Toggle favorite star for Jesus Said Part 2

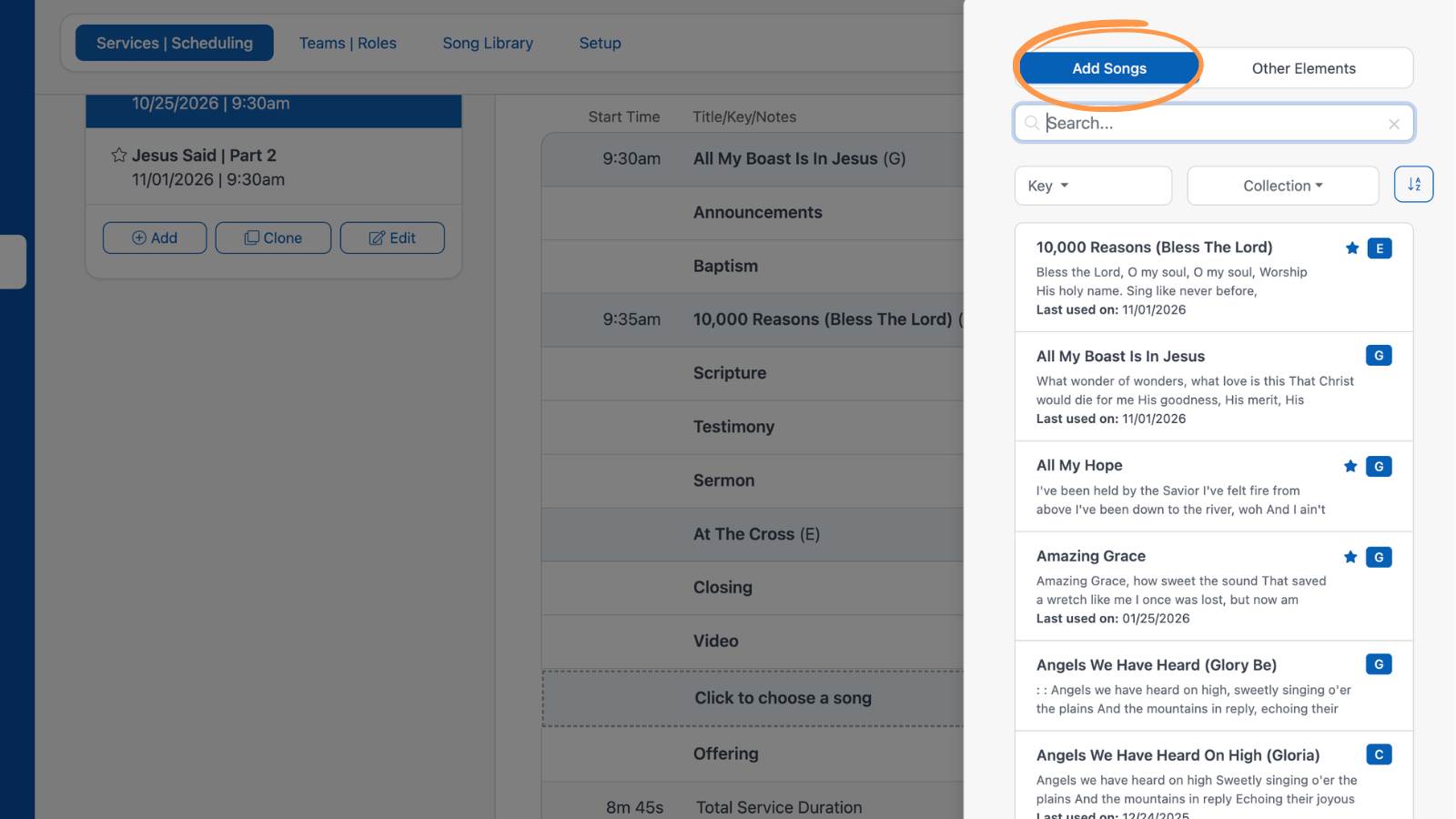coord(119,155)
